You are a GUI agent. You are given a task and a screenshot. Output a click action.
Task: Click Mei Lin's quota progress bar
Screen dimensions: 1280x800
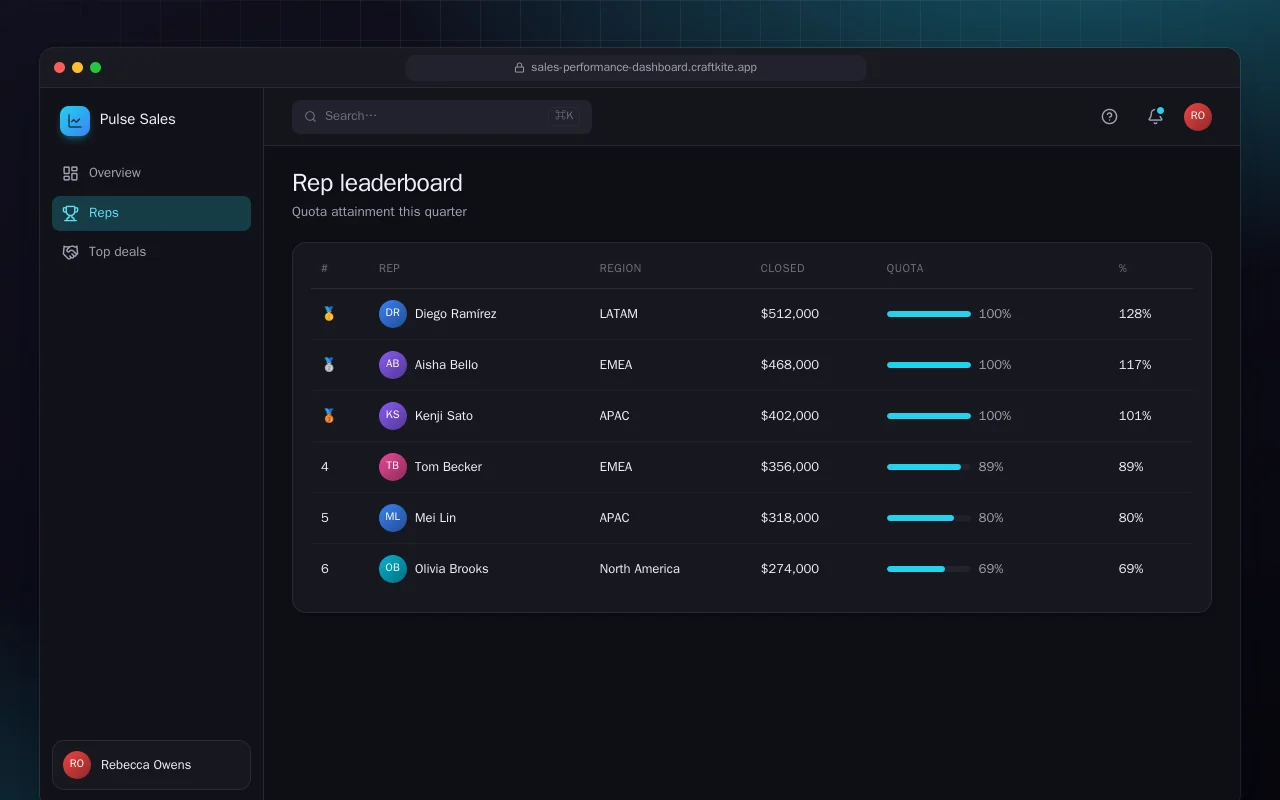(x=929, y=518)
